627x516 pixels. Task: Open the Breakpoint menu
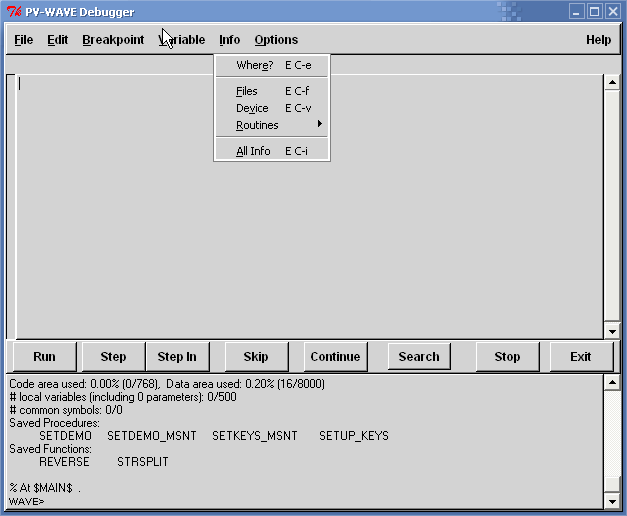113,40
